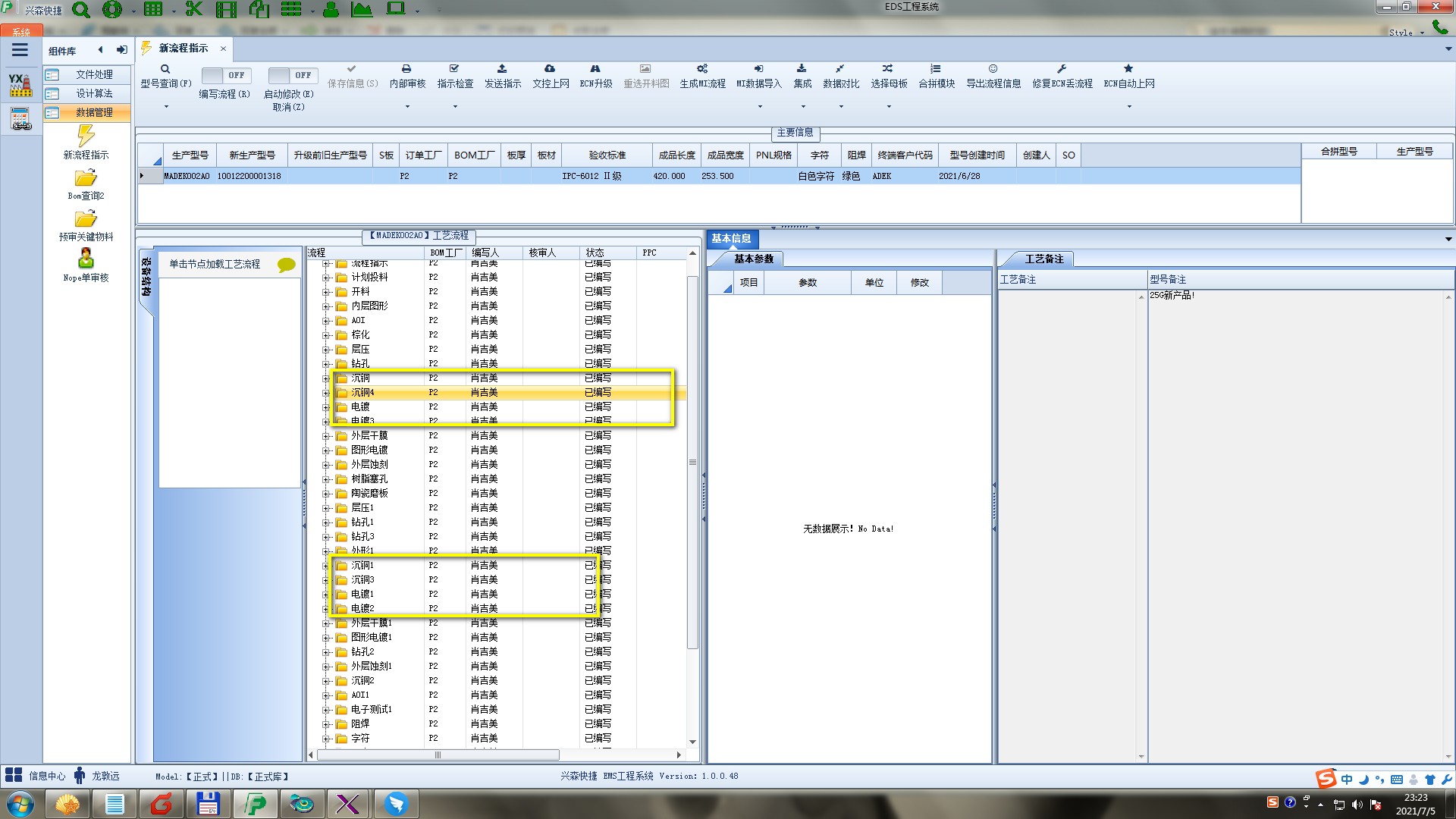Click the 型号查询 search icon
1456x819 pixels.
click(165, 69)
